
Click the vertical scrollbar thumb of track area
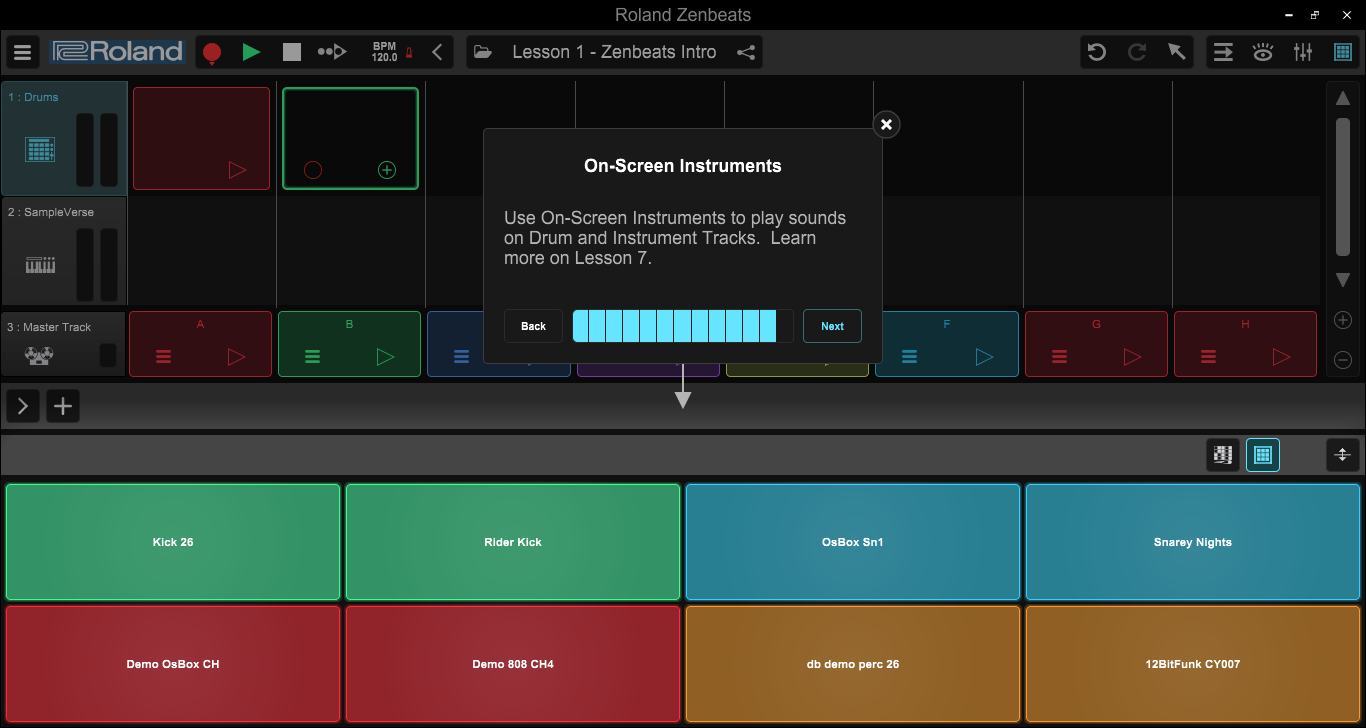tap(1343, 188)
